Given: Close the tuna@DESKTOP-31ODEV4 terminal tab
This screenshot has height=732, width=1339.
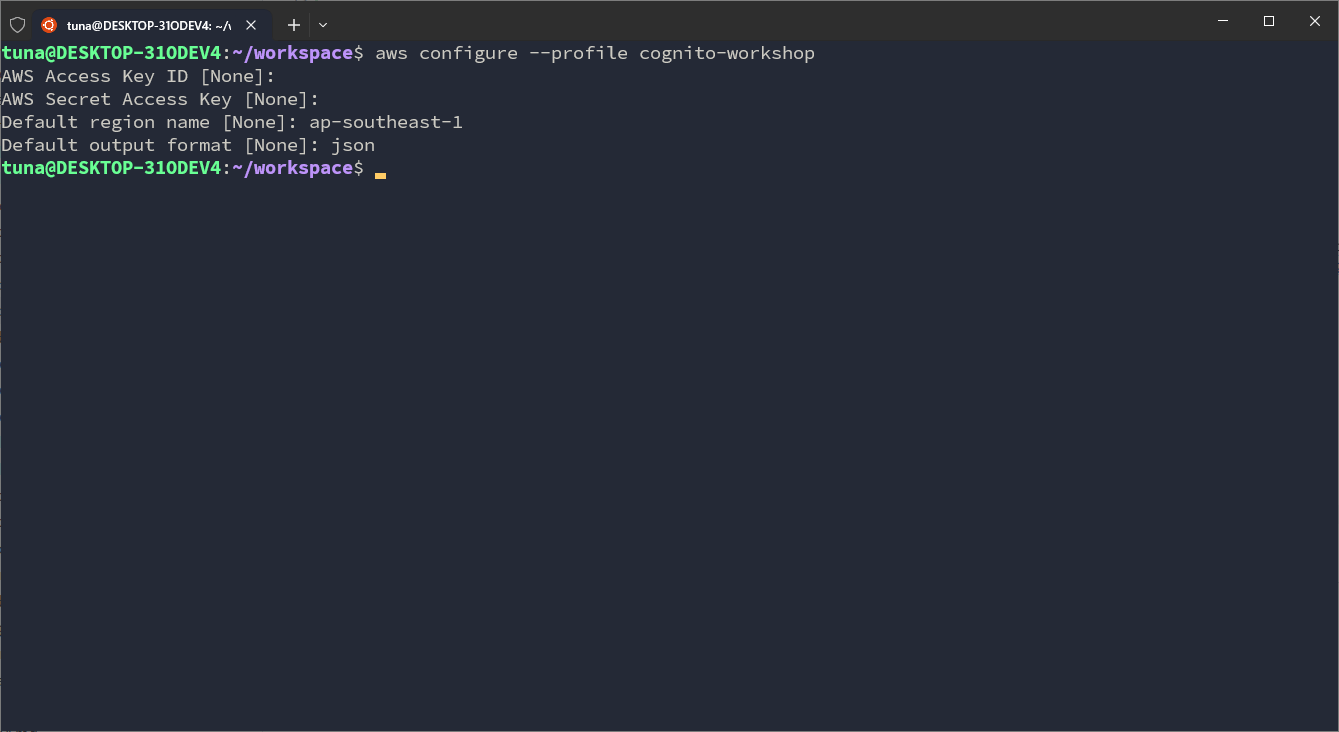Looking at the screenshot, I should (x=251, y=25).
